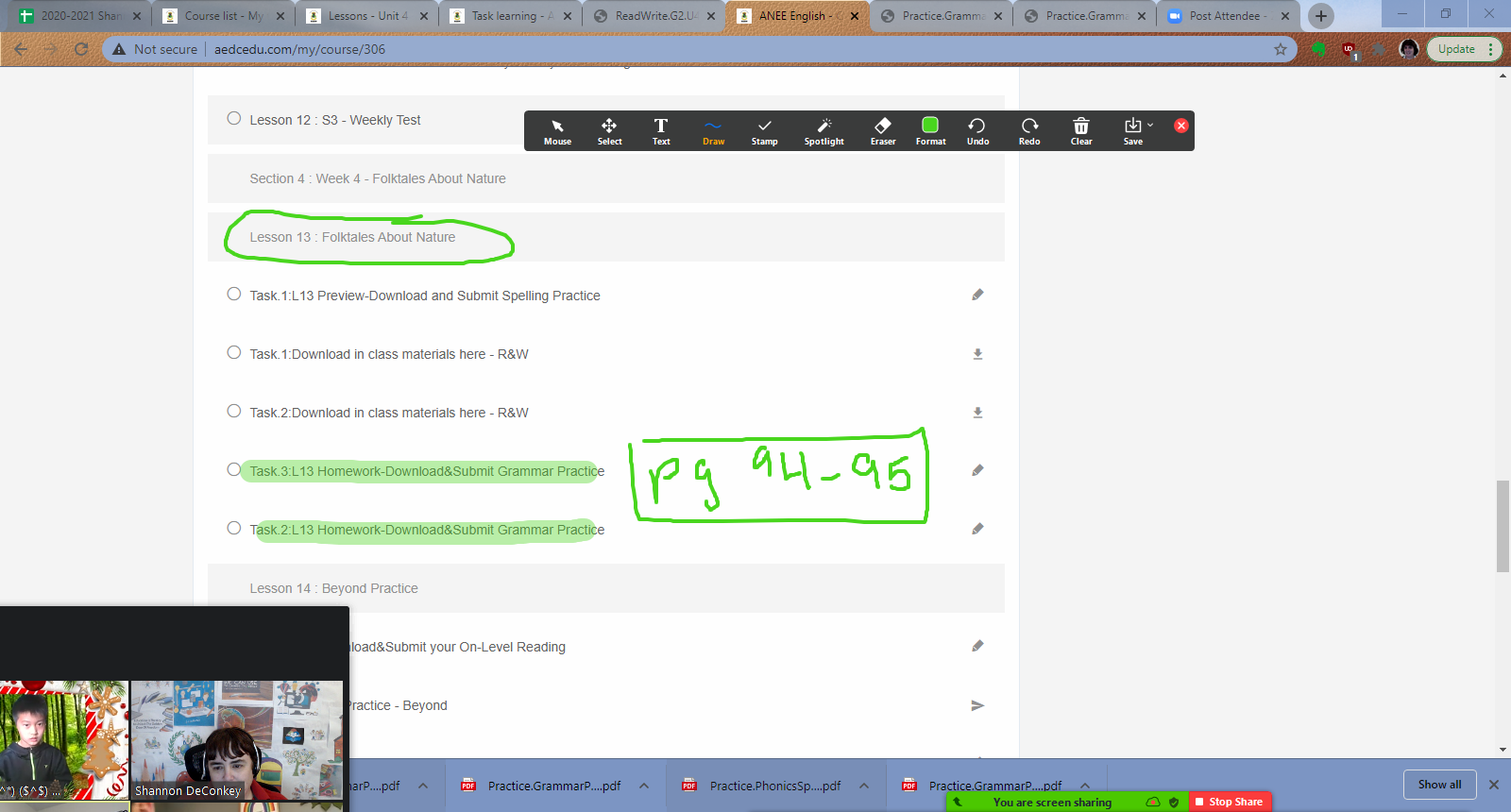Bookmark this page with star icon
Viewport: 1511px width, 812px height.
1281,49
